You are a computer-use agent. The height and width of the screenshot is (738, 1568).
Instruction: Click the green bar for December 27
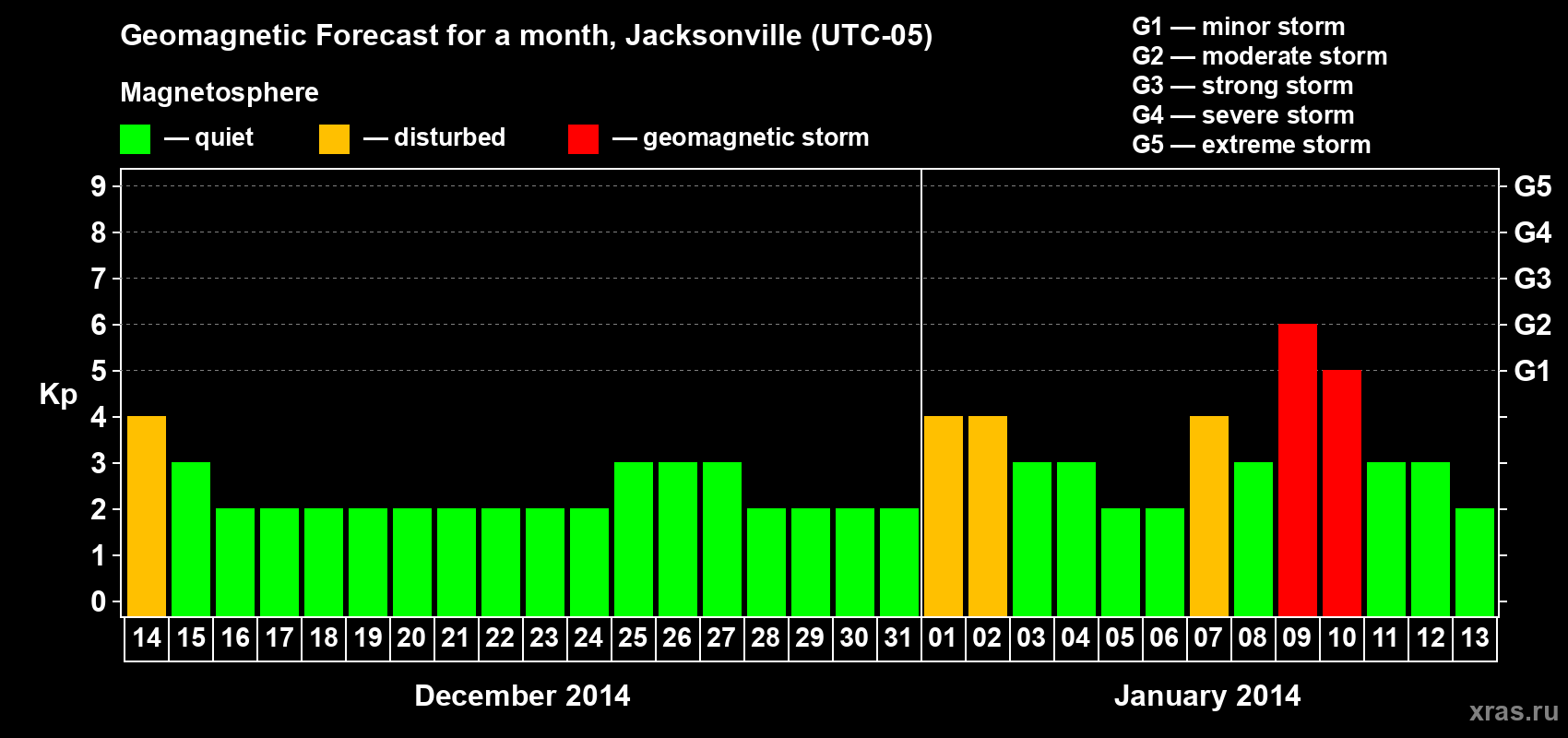pos(722,539)
